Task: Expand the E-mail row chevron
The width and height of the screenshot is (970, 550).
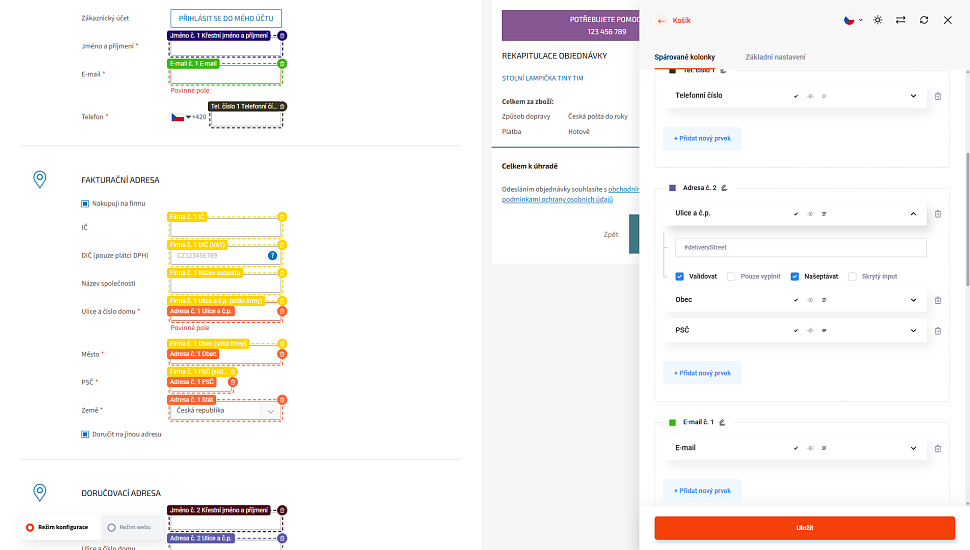Action: tap(913, 448)
